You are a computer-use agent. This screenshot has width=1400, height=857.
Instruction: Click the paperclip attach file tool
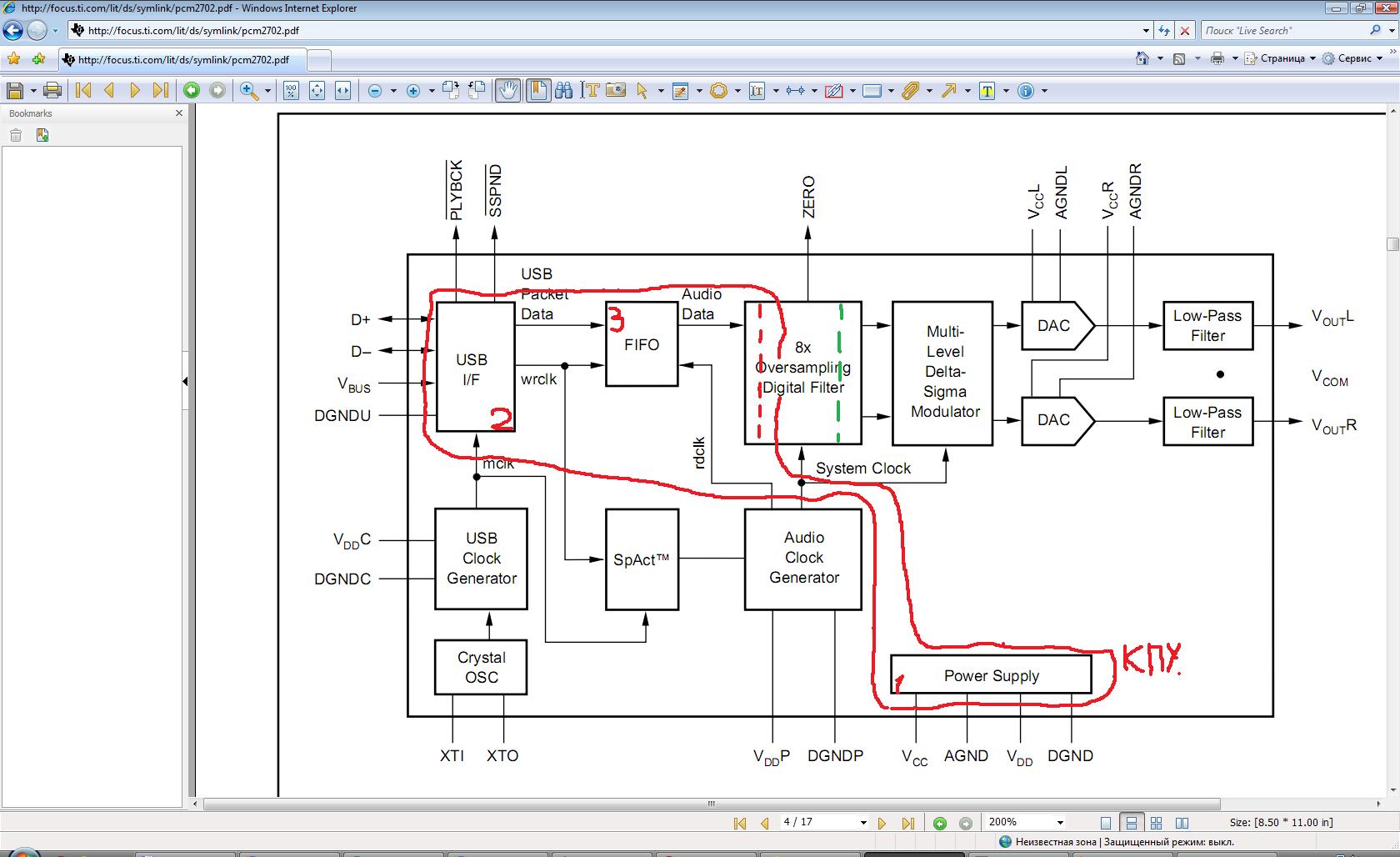coord(910,91)
